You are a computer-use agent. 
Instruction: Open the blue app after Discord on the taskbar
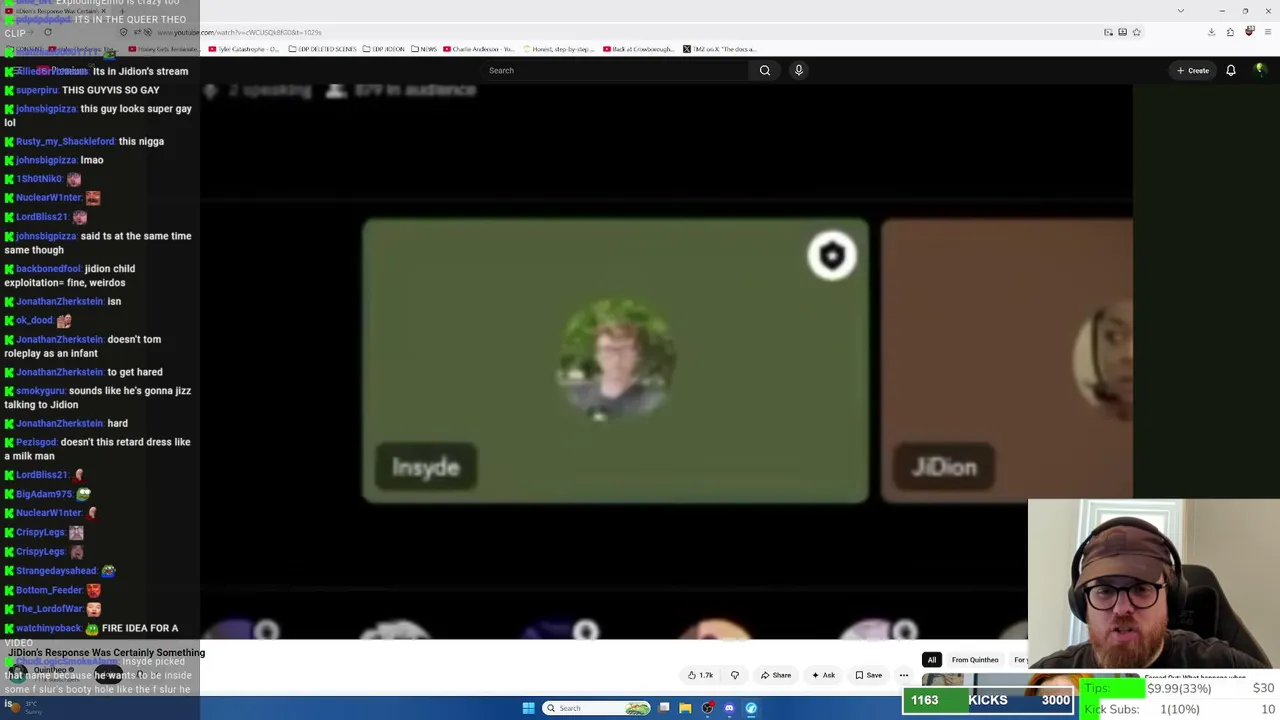pos(751,708)
